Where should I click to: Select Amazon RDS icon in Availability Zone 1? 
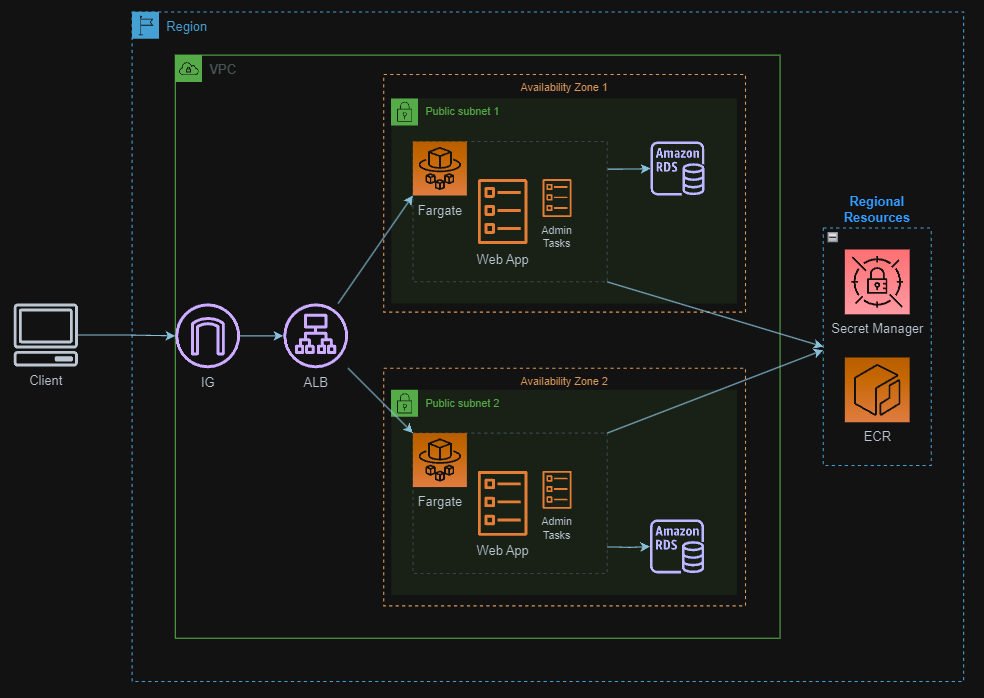pos(677,168)
